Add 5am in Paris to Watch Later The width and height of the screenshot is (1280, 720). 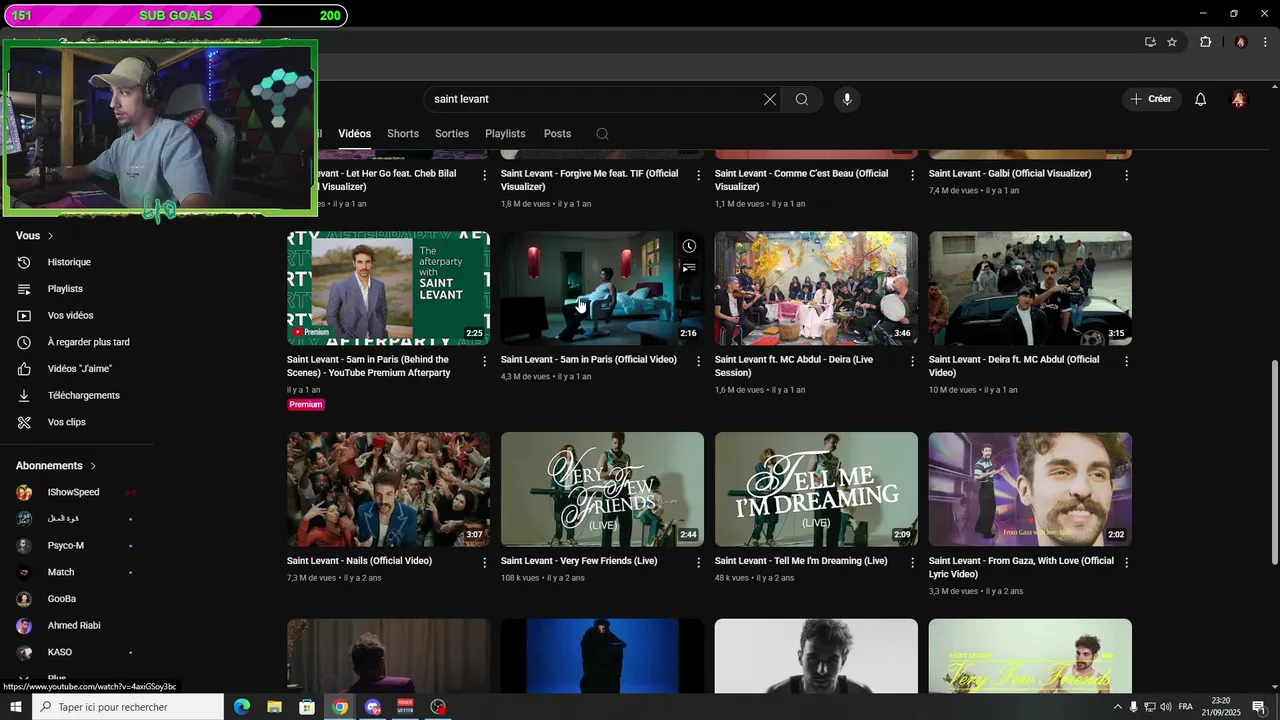[x=689, y=246]
